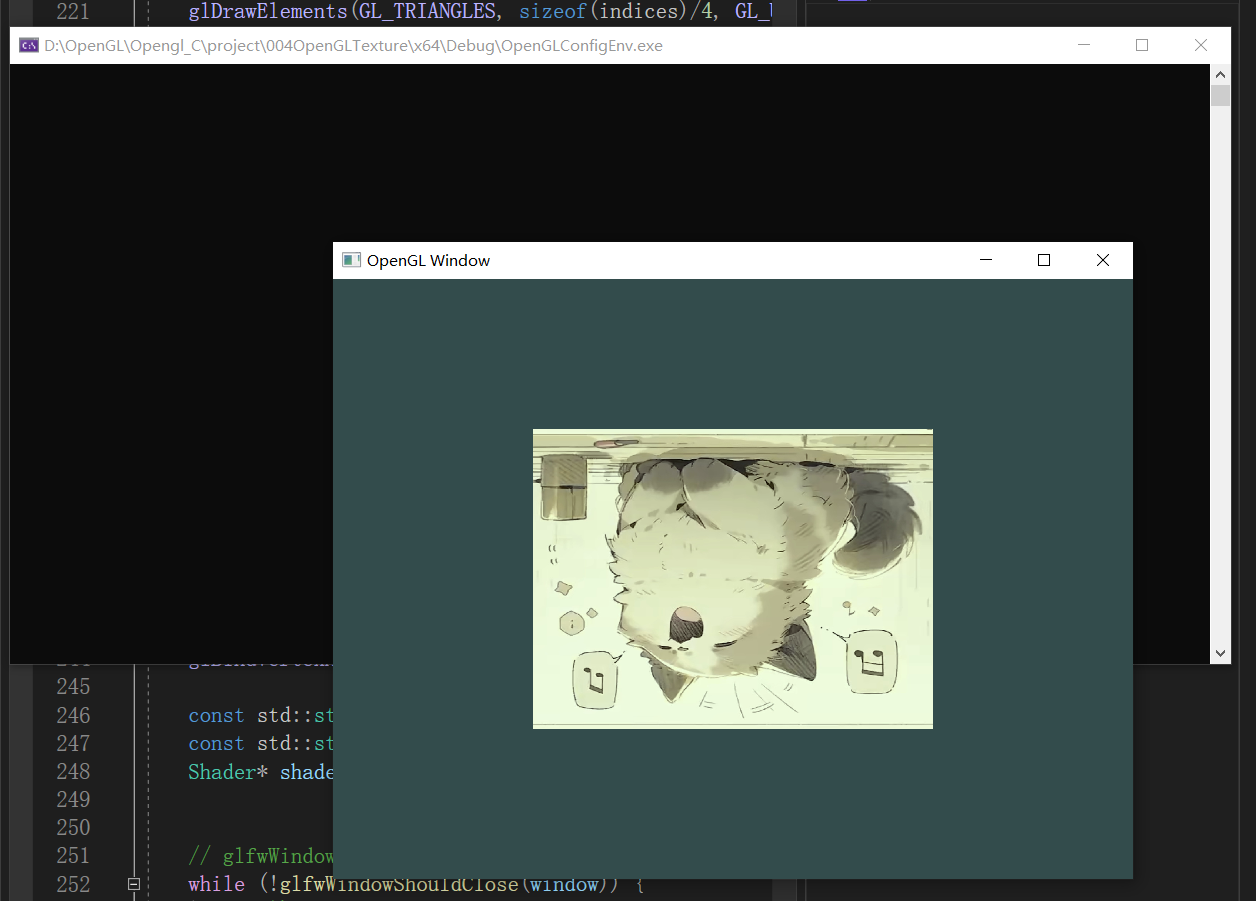Maximize the OpenGL Window

click(1044, 260)
